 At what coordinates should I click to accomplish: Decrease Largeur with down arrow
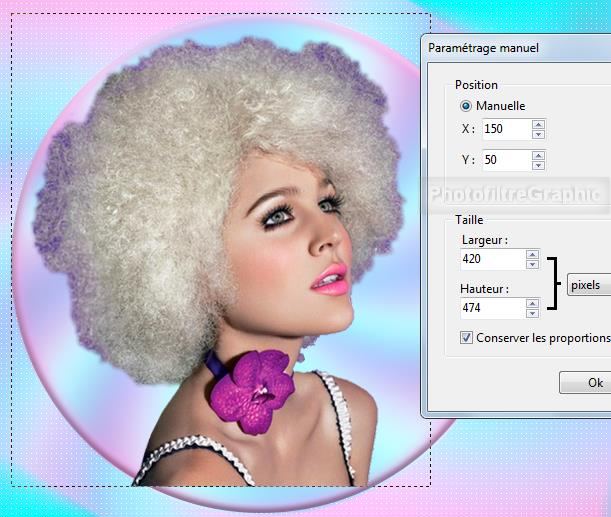pyautogui.click(x=533, y=265)
